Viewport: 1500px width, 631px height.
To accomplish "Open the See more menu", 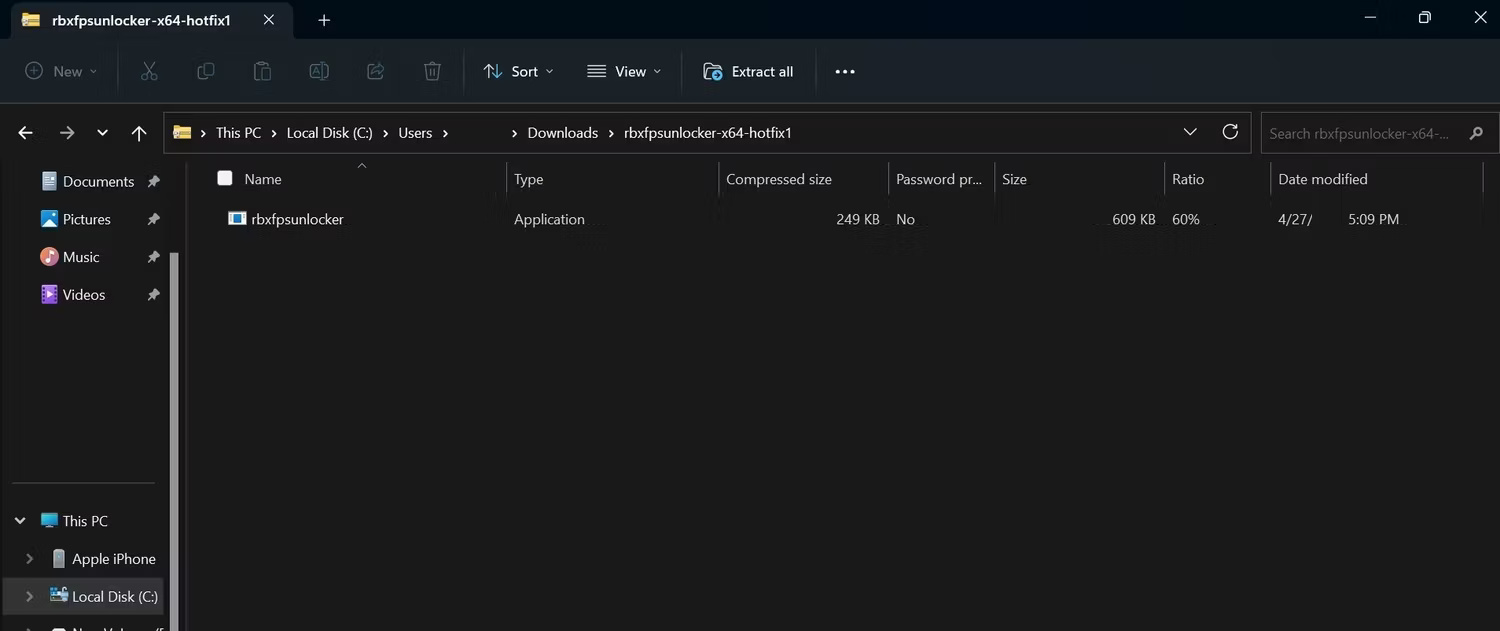I will tap(844, 71).
